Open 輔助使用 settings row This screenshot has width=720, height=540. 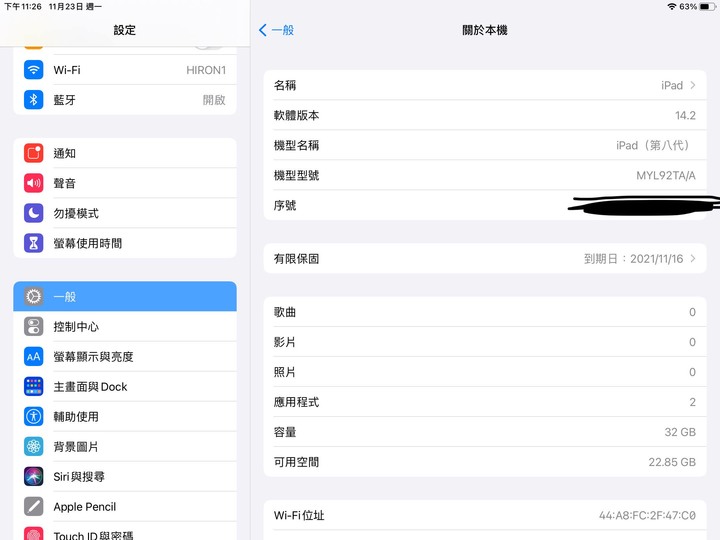click(x=125, y=416)
